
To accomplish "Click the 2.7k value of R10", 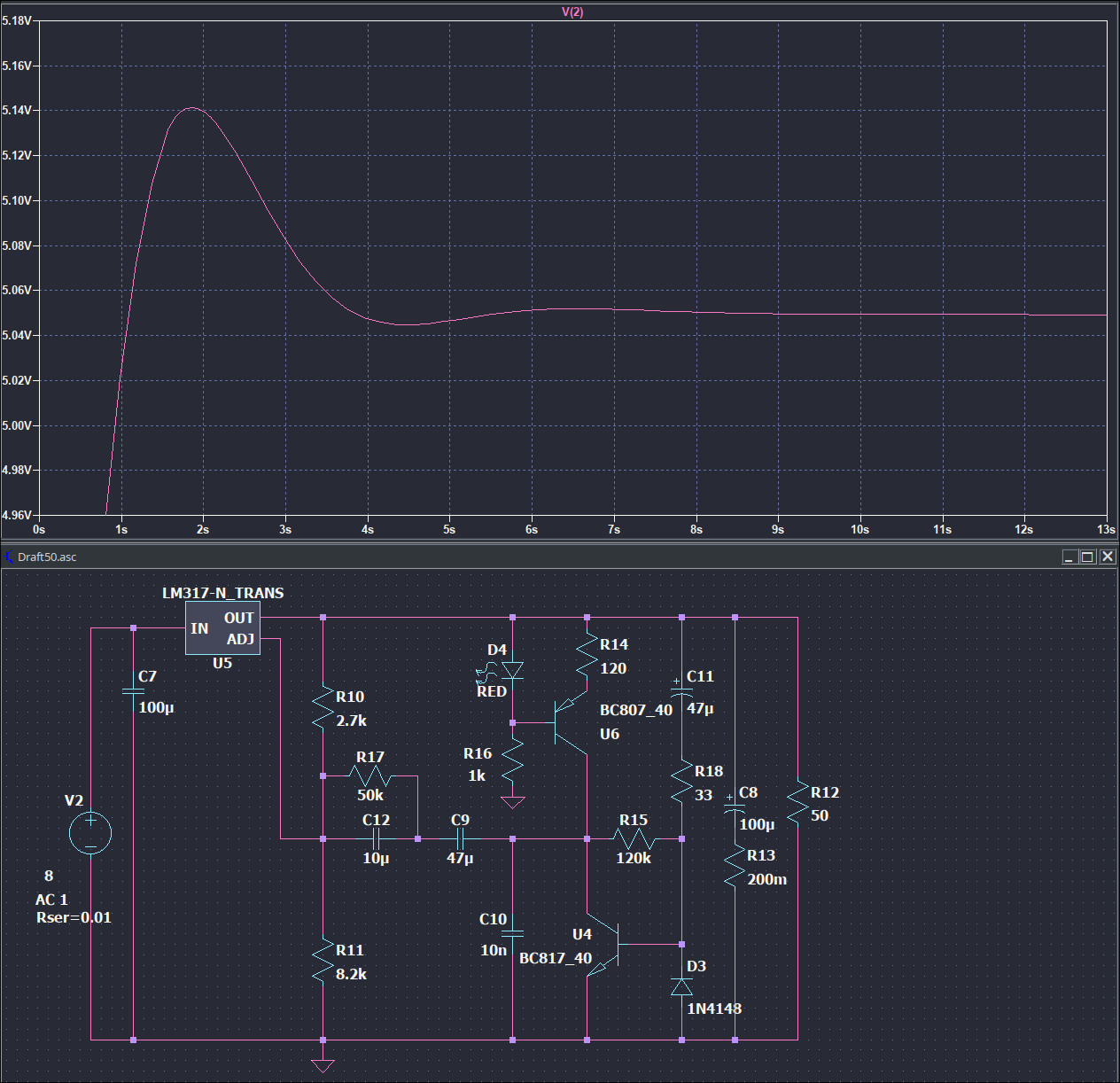I will [351, 721].
